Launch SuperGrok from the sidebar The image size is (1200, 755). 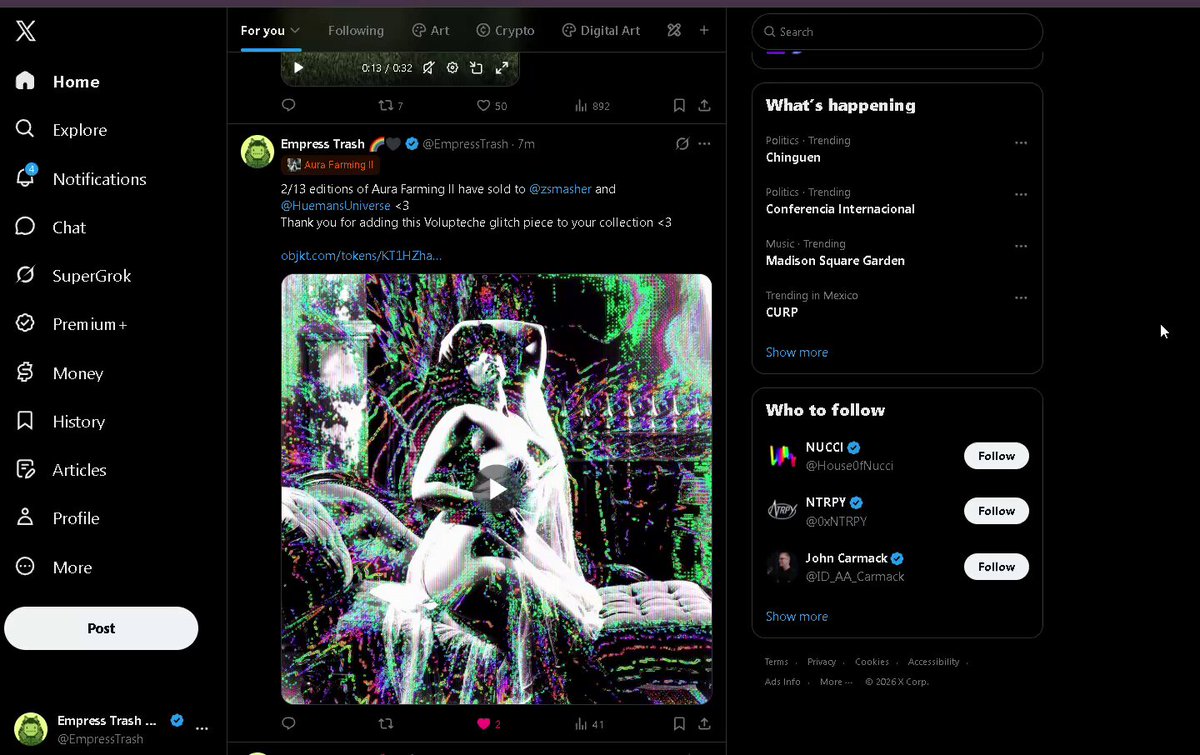tap(73, 276)
